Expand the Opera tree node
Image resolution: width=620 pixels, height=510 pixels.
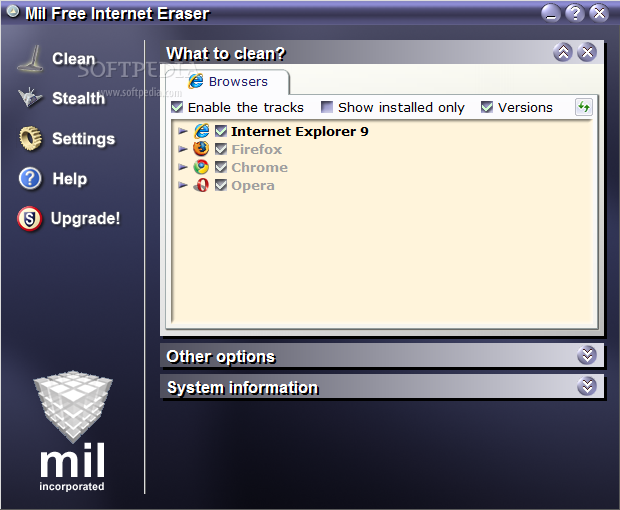[183, 185]
